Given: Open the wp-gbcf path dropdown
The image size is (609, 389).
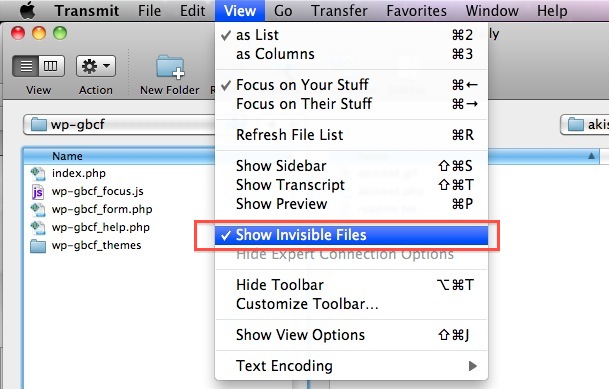Looking at the screenshot, I should (119, 125).
